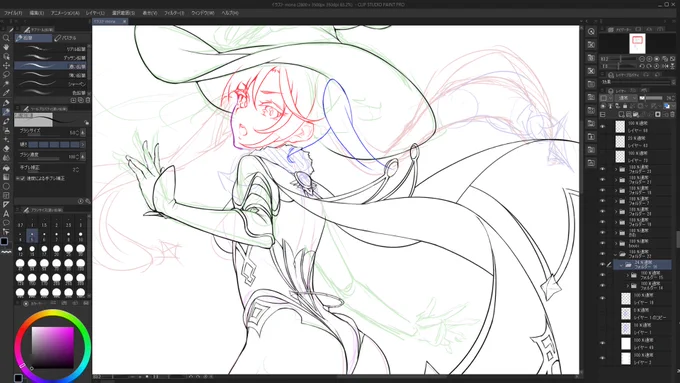The image size is (680, 383).
Task: Toggle visibility of フォルダー 15
Action: [x=602, y=275]
